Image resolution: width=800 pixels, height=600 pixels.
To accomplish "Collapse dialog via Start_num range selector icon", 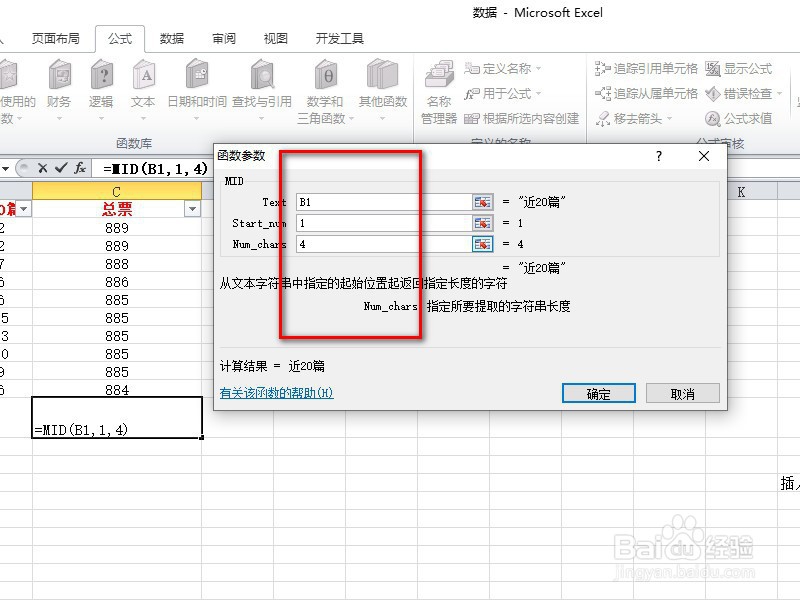I will (482, 223).
